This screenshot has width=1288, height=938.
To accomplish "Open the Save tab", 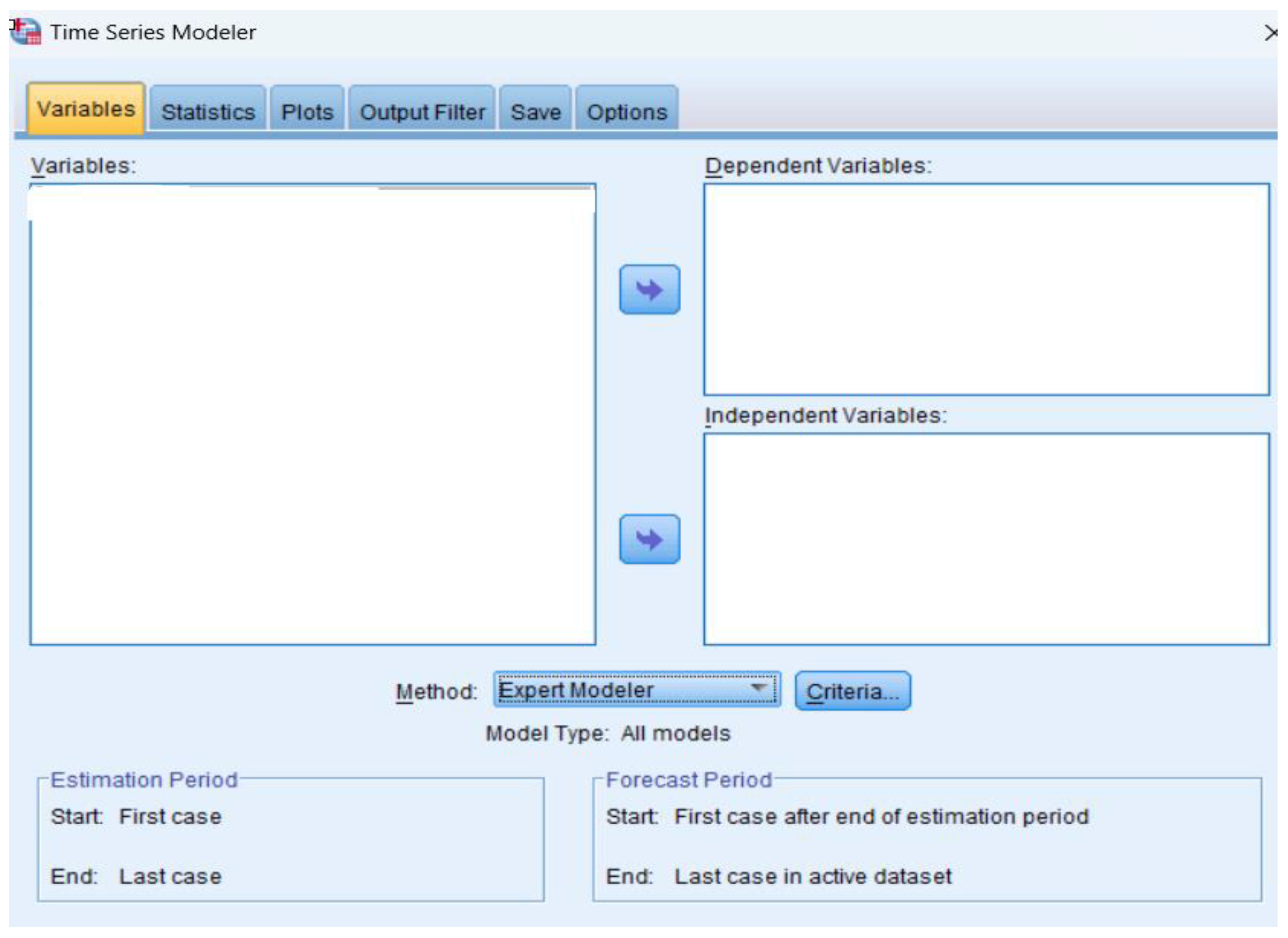I will click(535, 112).
